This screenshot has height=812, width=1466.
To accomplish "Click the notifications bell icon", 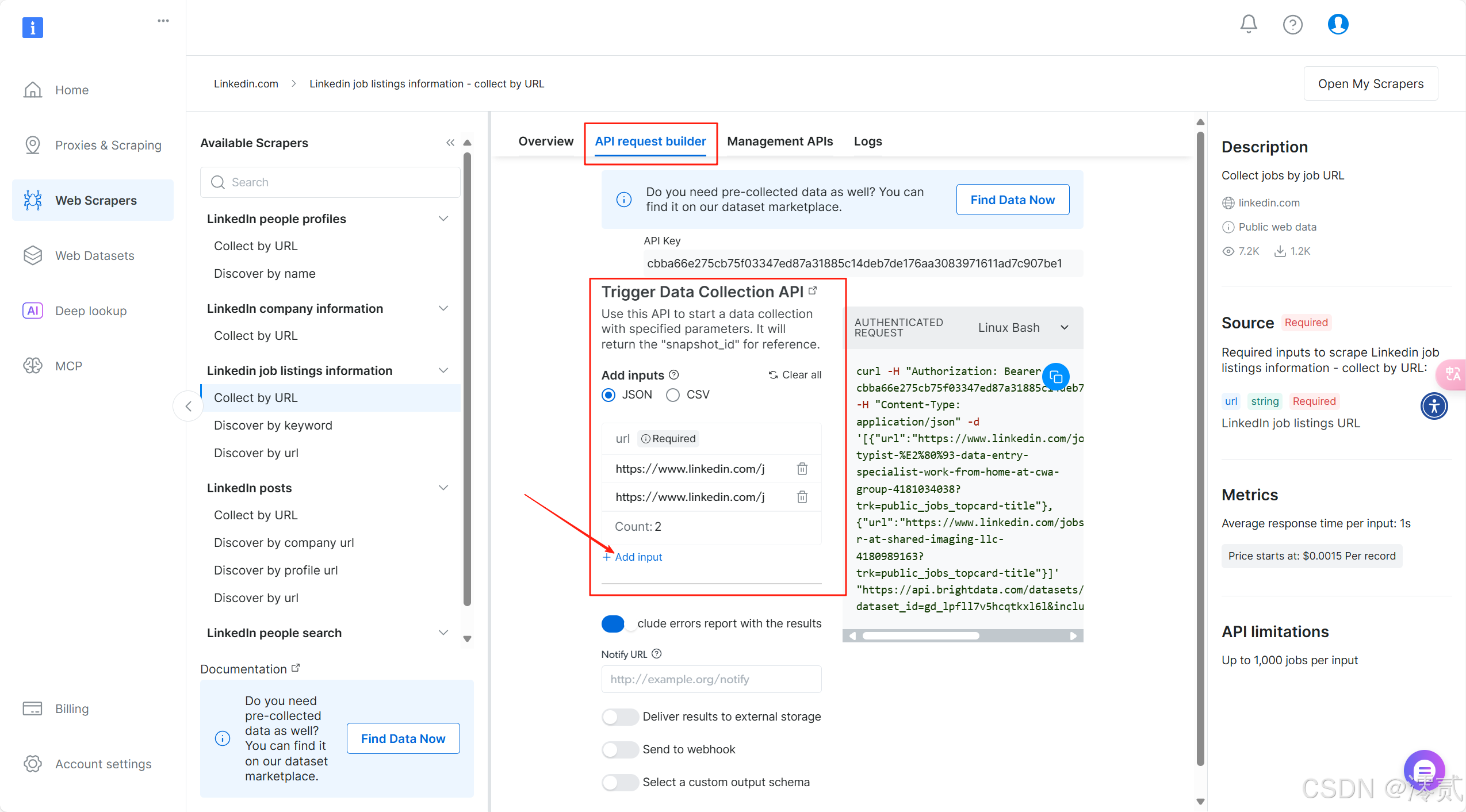I will coord(1248,24).
